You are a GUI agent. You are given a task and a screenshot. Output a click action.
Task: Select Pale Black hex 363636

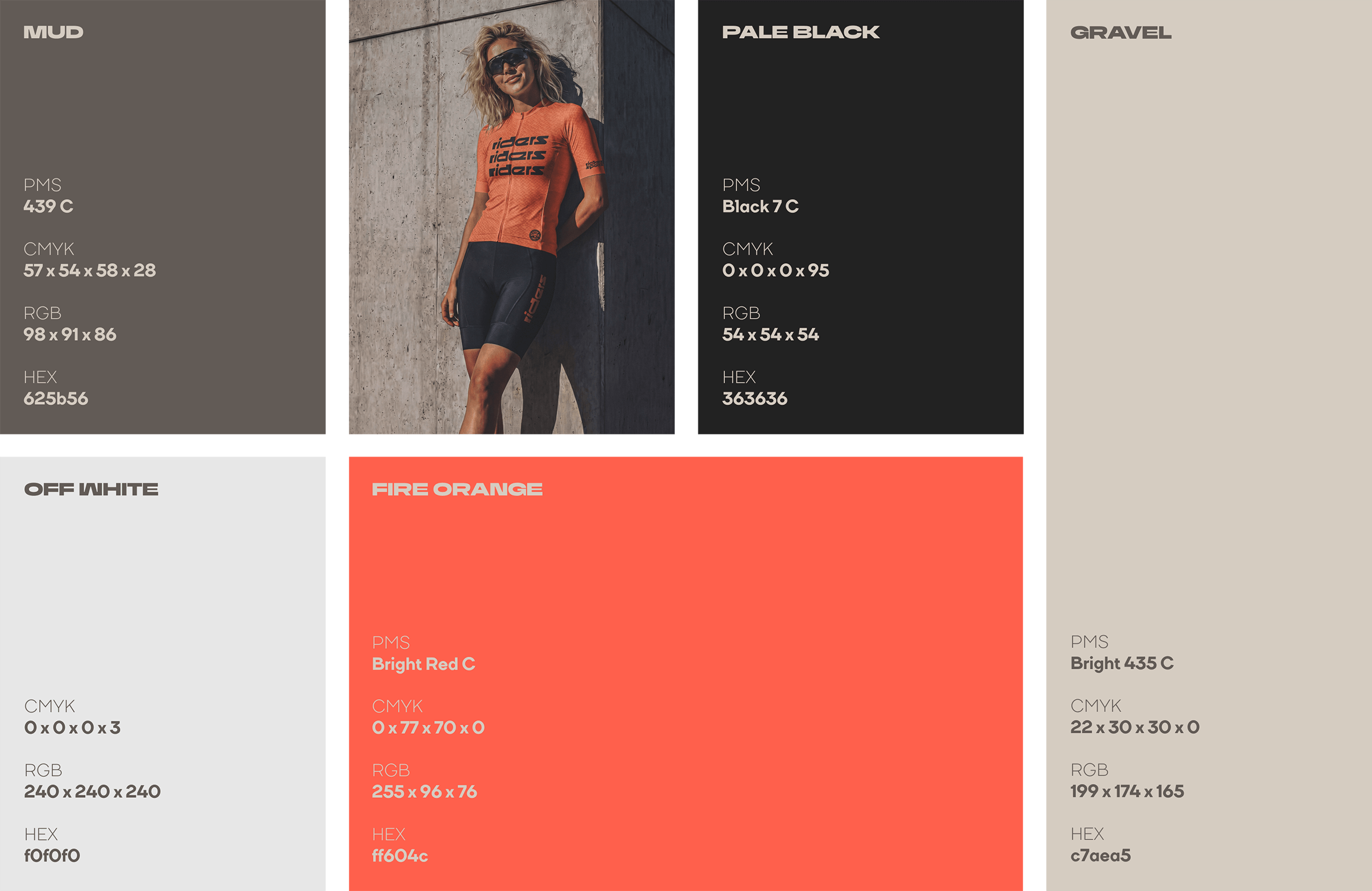755,398
